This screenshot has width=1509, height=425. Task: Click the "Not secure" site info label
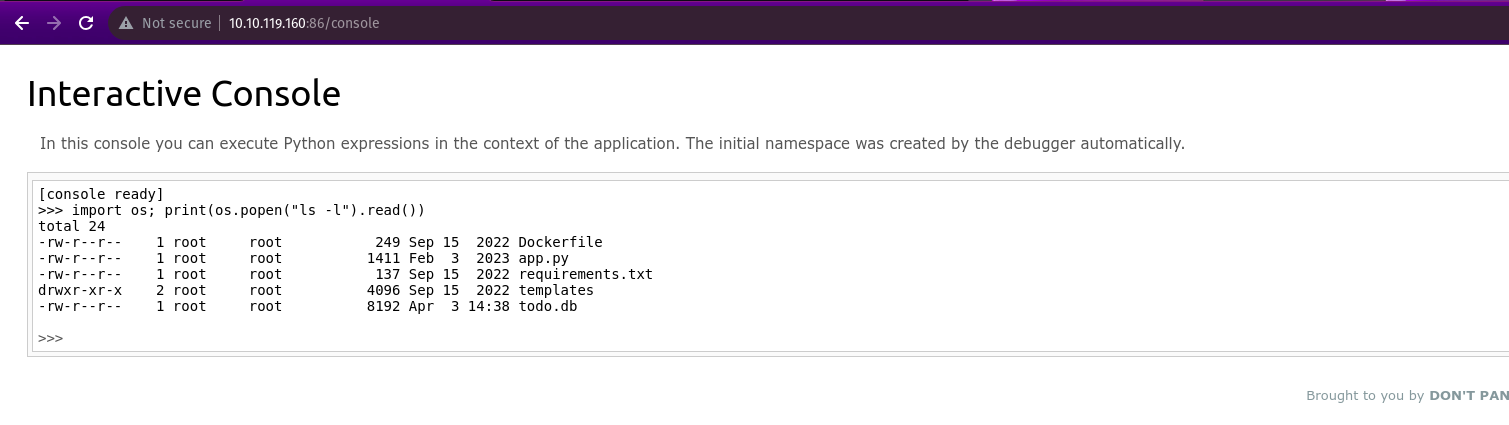(x=176, y=23)
